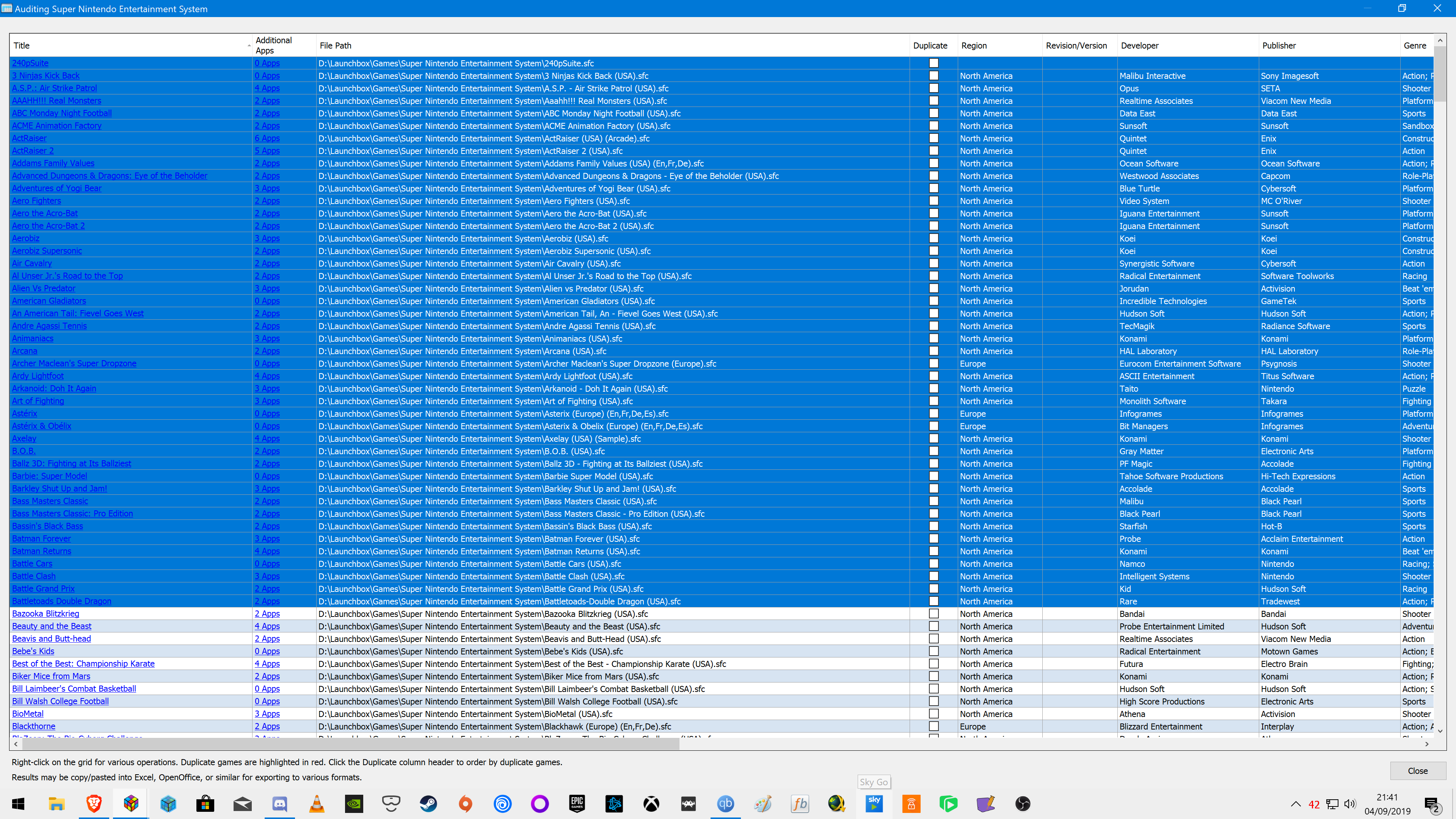Viewport: 1456px width, 819px height.
Task: Open the volume control tray icon
Action: pyautogui.click(x=1350, y=804)
